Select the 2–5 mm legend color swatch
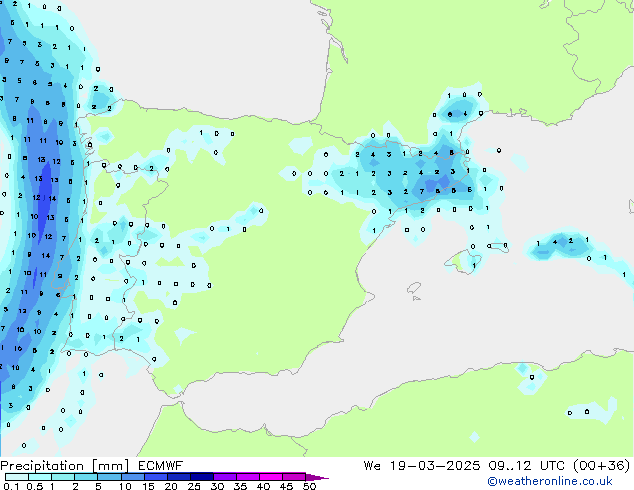 click(87, 477)
